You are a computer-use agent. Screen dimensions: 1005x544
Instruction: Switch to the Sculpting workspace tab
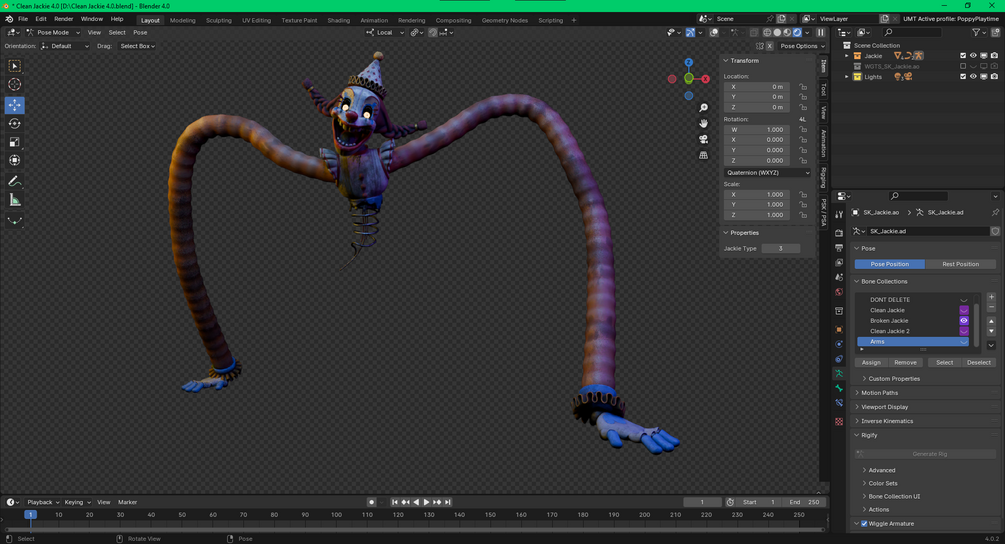point(219,20)
